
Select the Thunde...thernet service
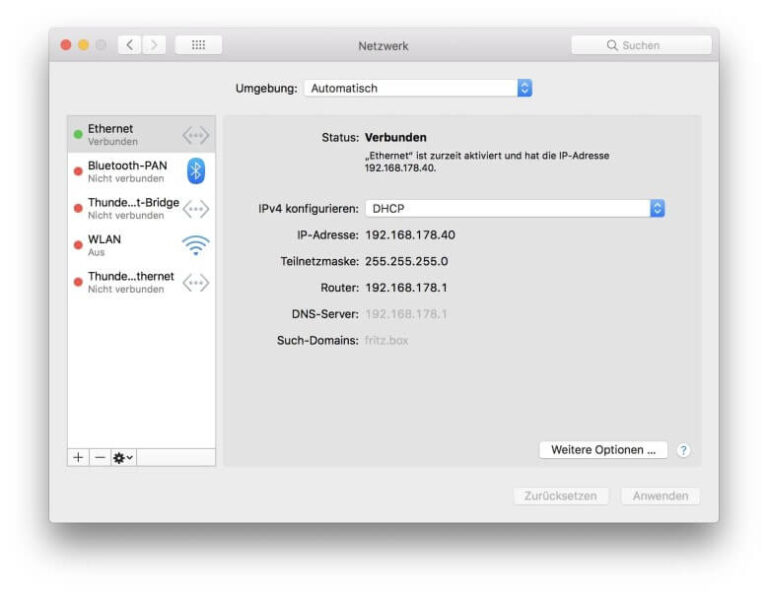point(141,283)
